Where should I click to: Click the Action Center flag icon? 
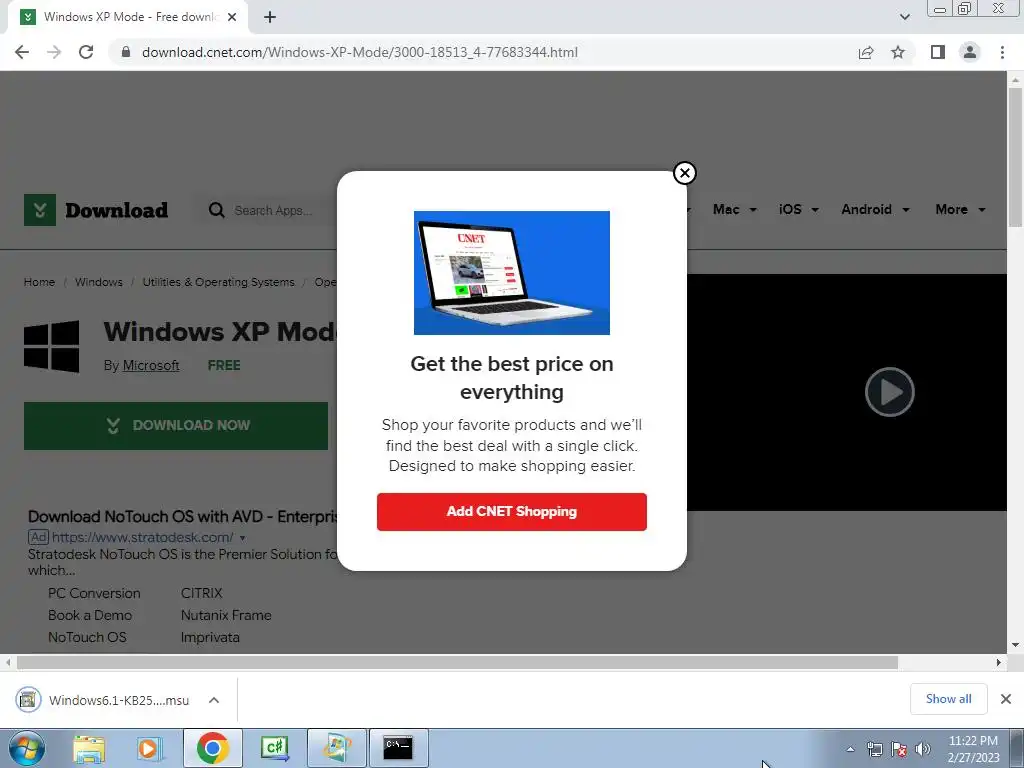pyautogui.click(x=899, y=749)
